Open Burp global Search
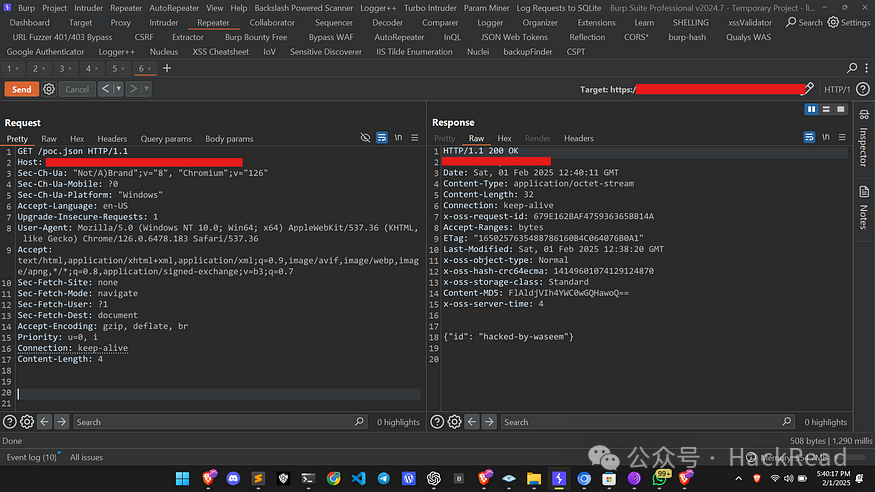 pyautogui.click(x=804, y=22)
